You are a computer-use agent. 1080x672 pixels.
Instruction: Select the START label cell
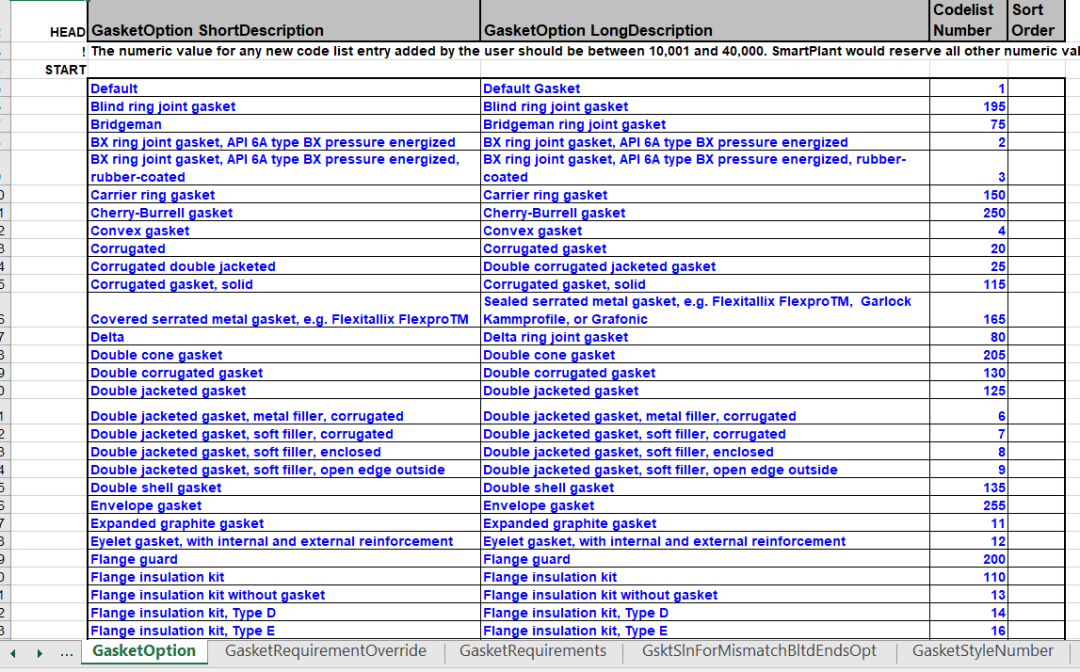point(48,70)
